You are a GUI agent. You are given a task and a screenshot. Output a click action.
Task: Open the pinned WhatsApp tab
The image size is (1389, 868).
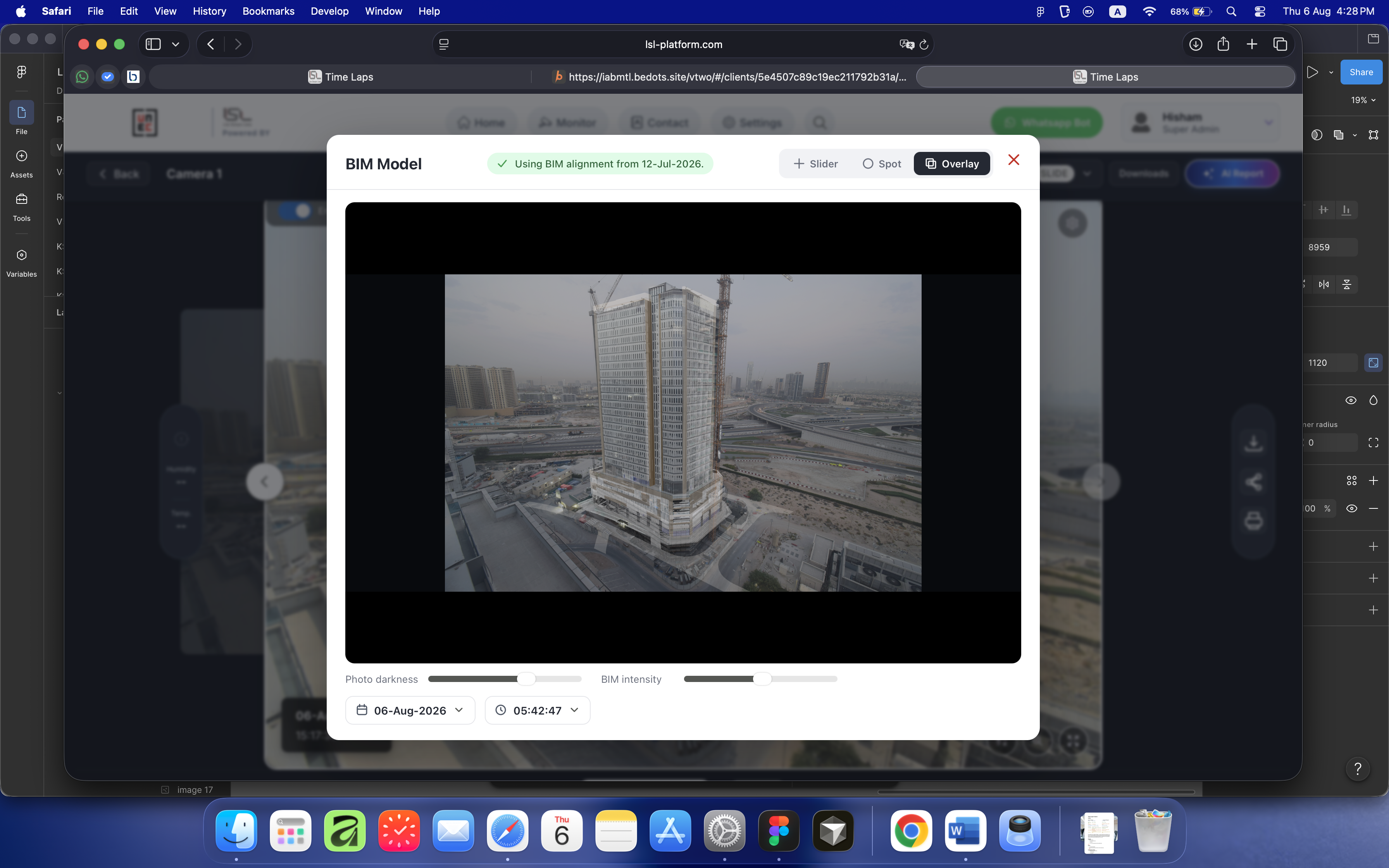click(x=82, y=76)
